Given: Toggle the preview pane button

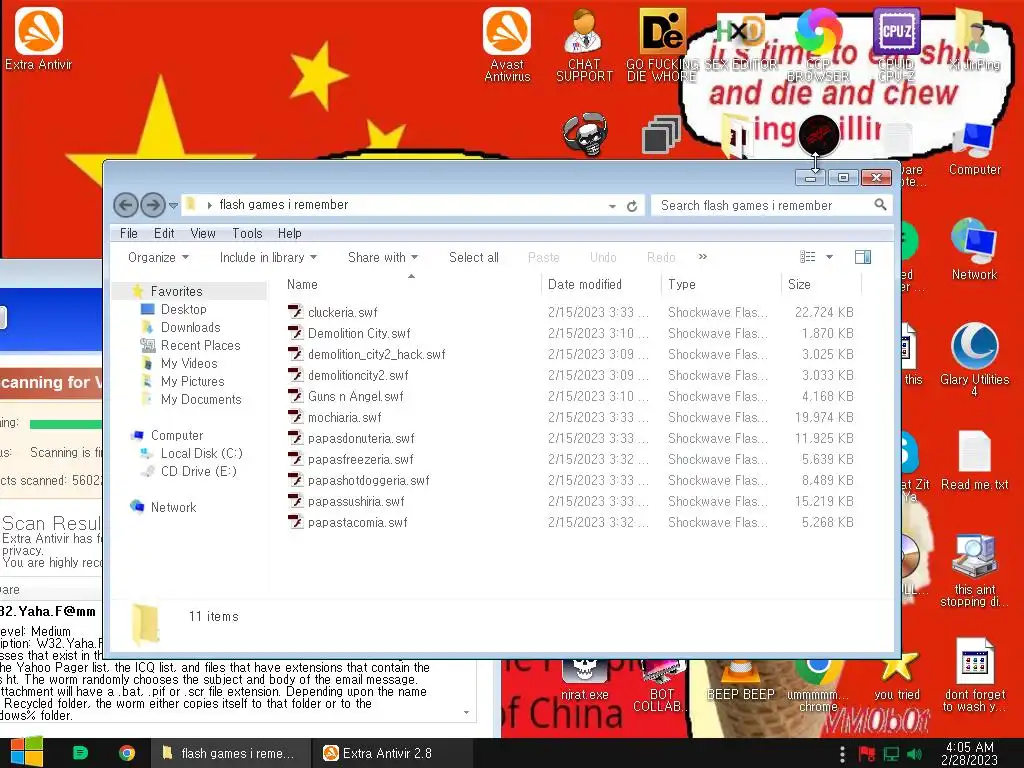Looking at the screenshot, I should (x=863, y=257).
